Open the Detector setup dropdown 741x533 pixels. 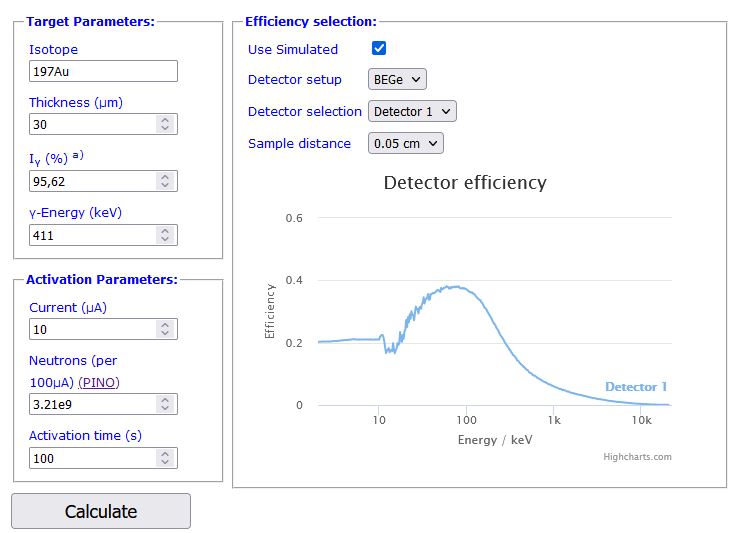point(397,79)
